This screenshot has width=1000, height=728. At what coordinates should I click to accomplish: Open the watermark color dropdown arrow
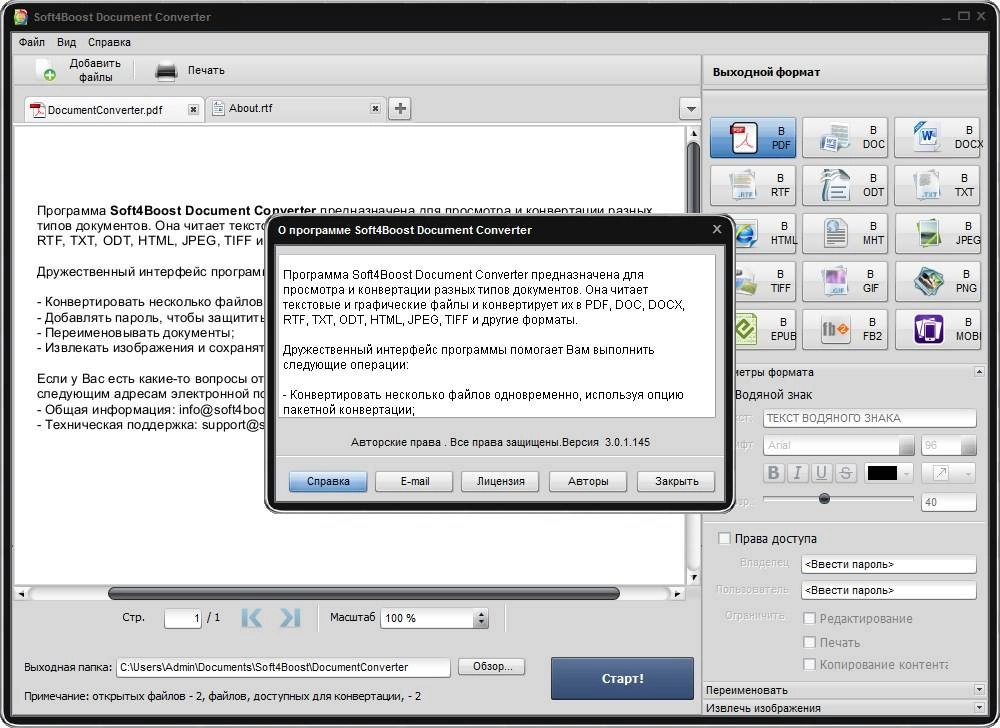[906, 473]
